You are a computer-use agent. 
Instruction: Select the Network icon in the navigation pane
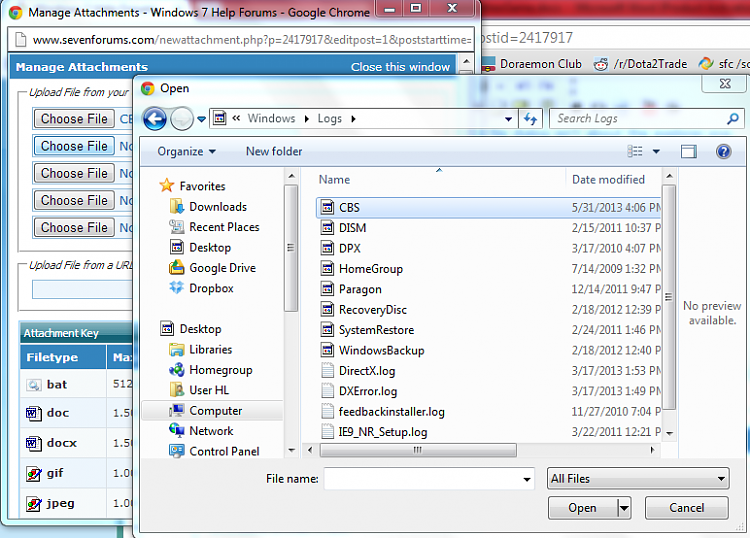click(x=176, y=430)
